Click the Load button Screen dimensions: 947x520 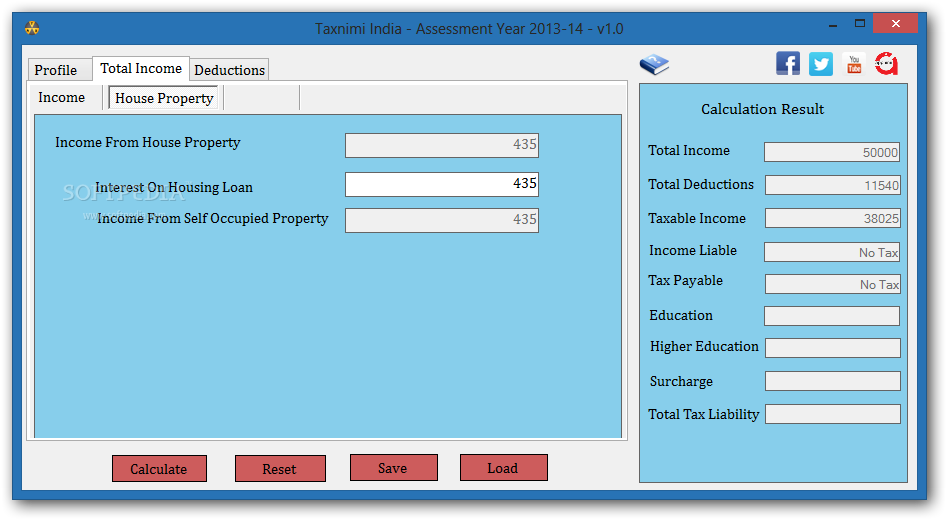pyautogui.click(x=503, y=468)
